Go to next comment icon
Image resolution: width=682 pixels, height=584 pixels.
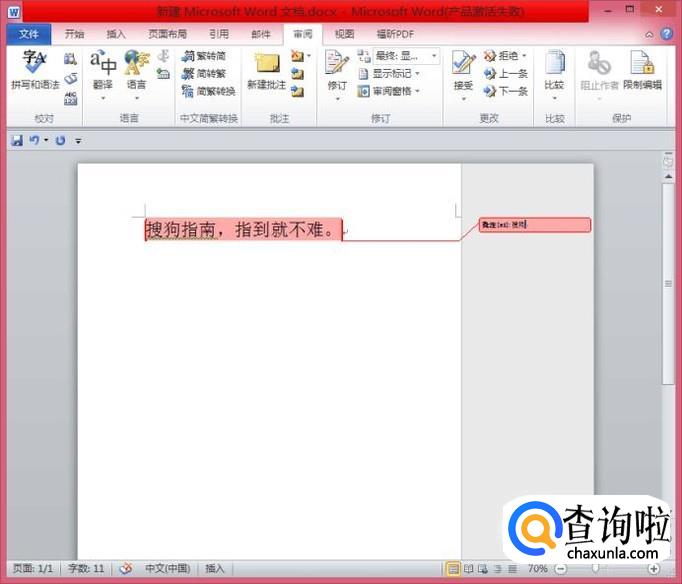(x=298, y=91)
